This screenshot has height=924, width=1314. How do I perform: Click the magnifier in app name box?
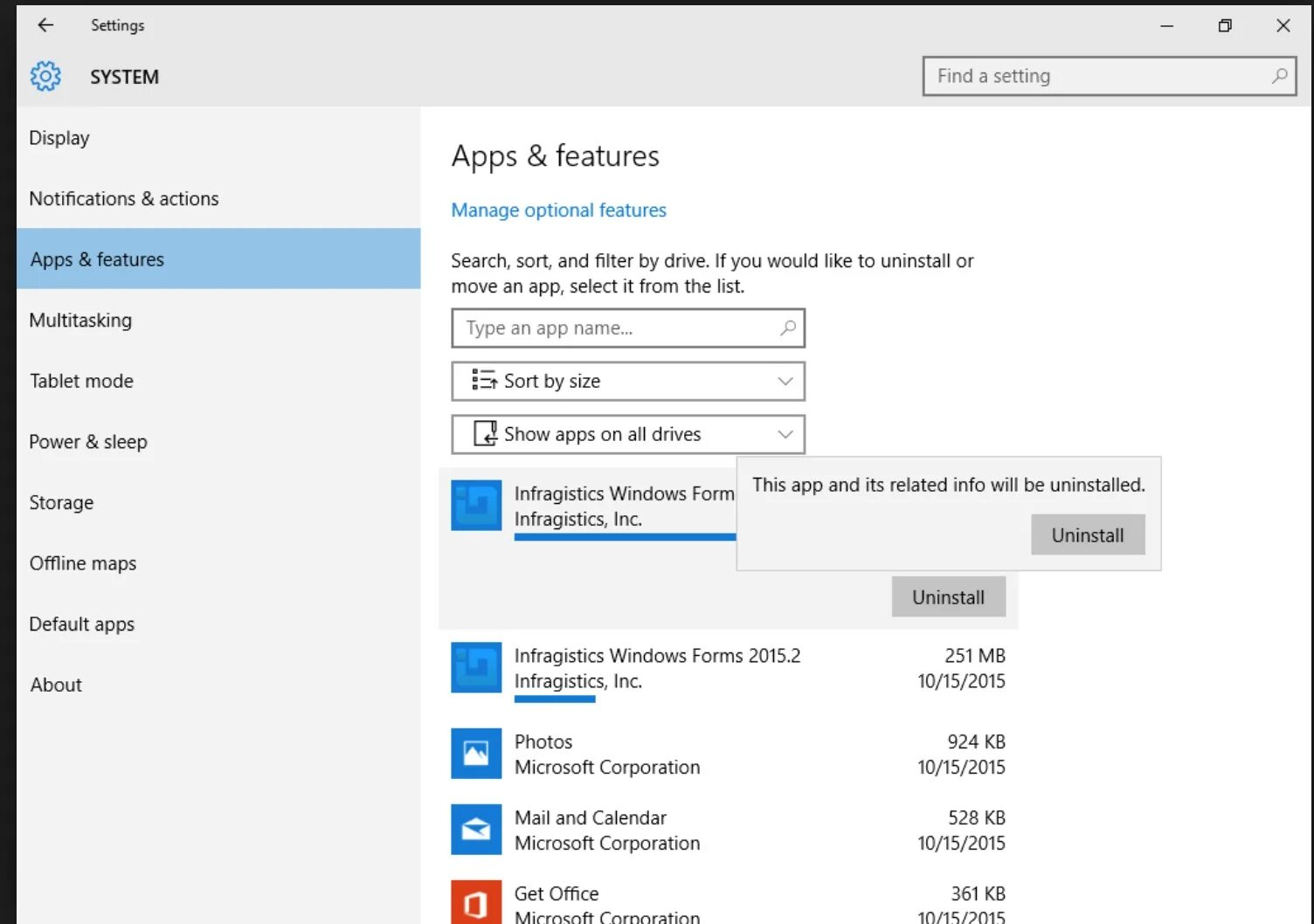787,328
